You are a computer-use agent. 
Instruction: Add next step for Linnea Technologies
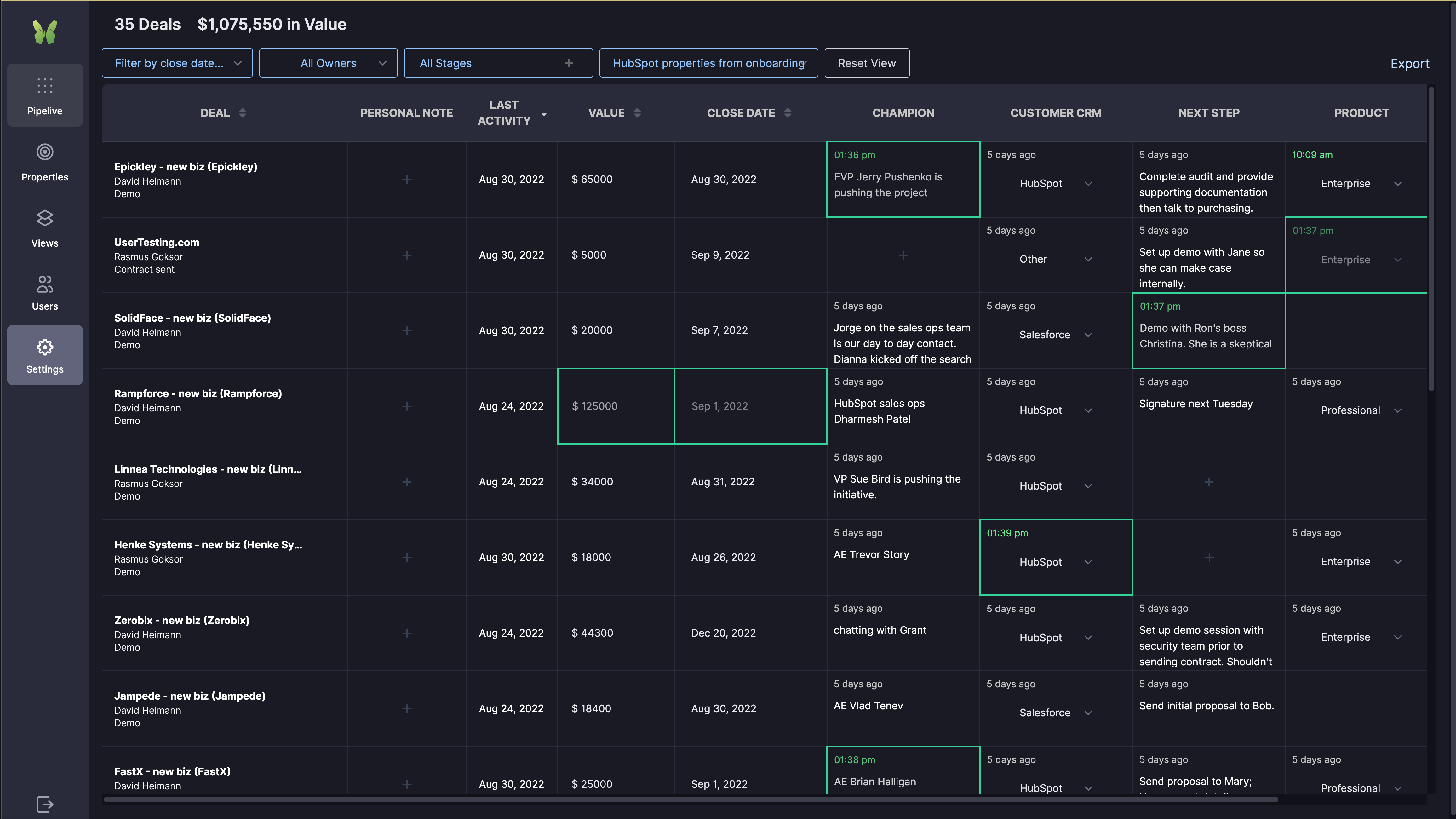[1208, 482]
